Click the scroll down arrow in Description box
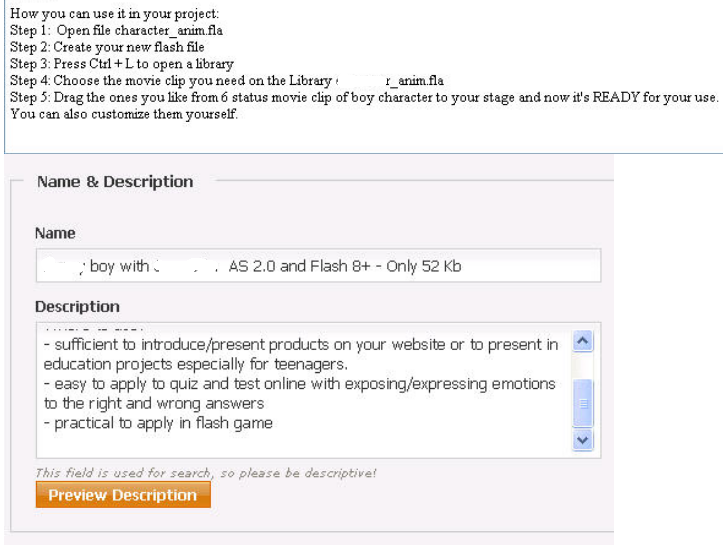 pos(584,439)
